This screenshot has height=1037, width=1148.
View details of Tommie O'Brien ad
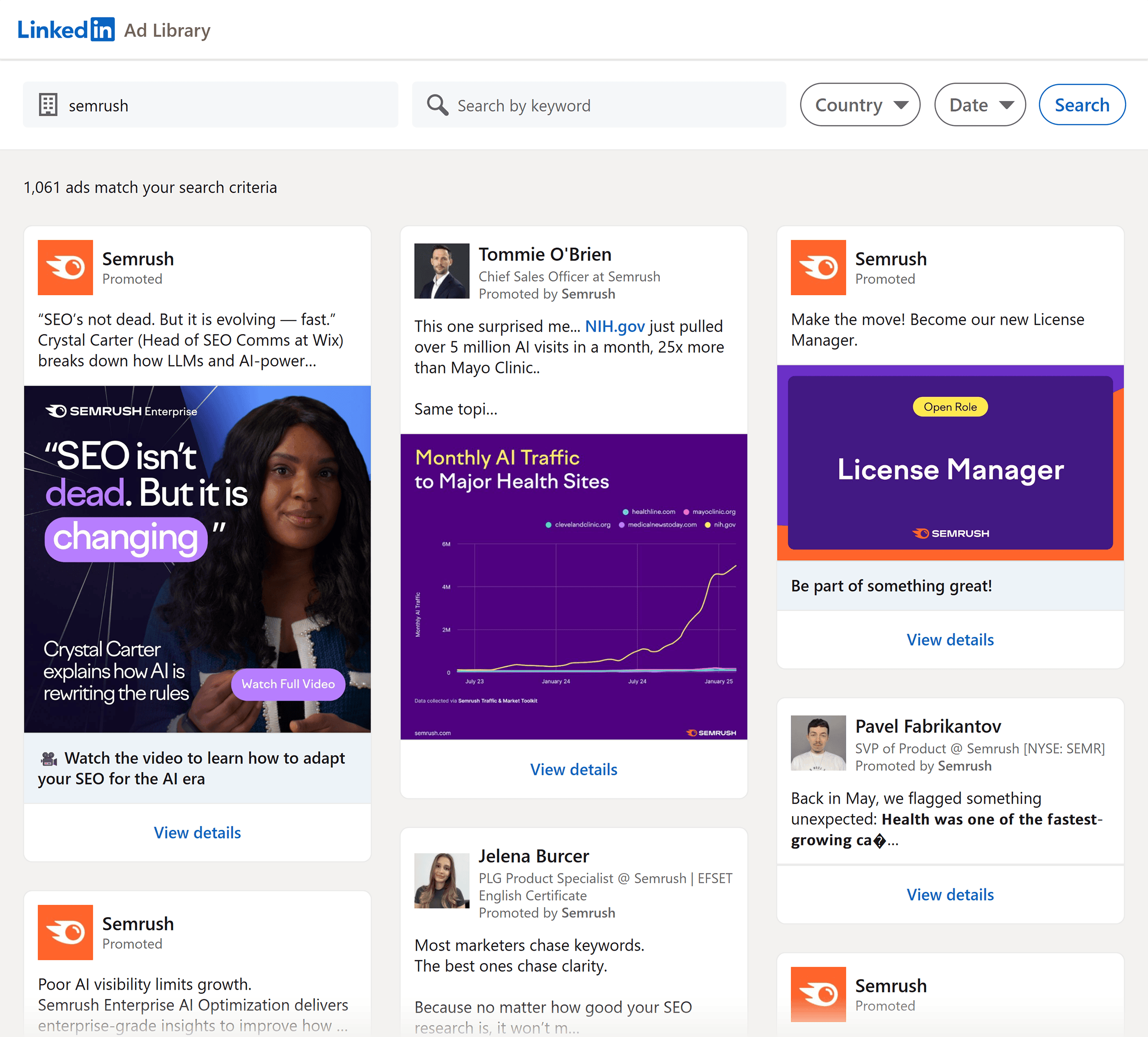(574, 769)
